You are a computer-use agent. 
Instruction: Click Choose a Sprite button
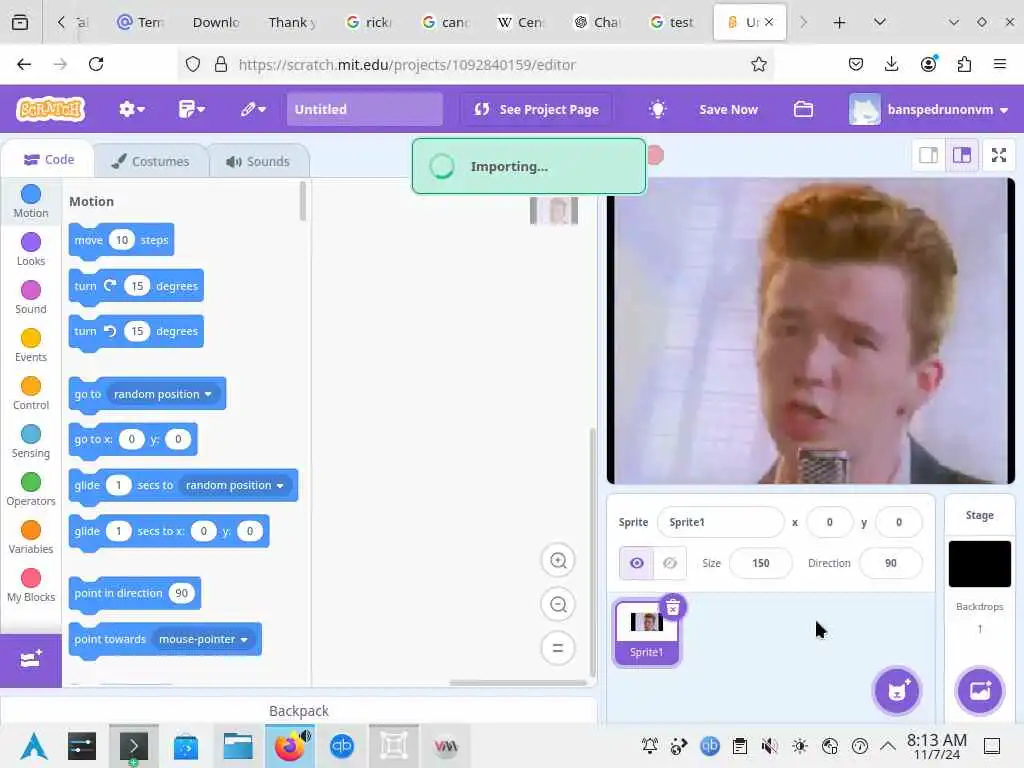coord(897,691)
